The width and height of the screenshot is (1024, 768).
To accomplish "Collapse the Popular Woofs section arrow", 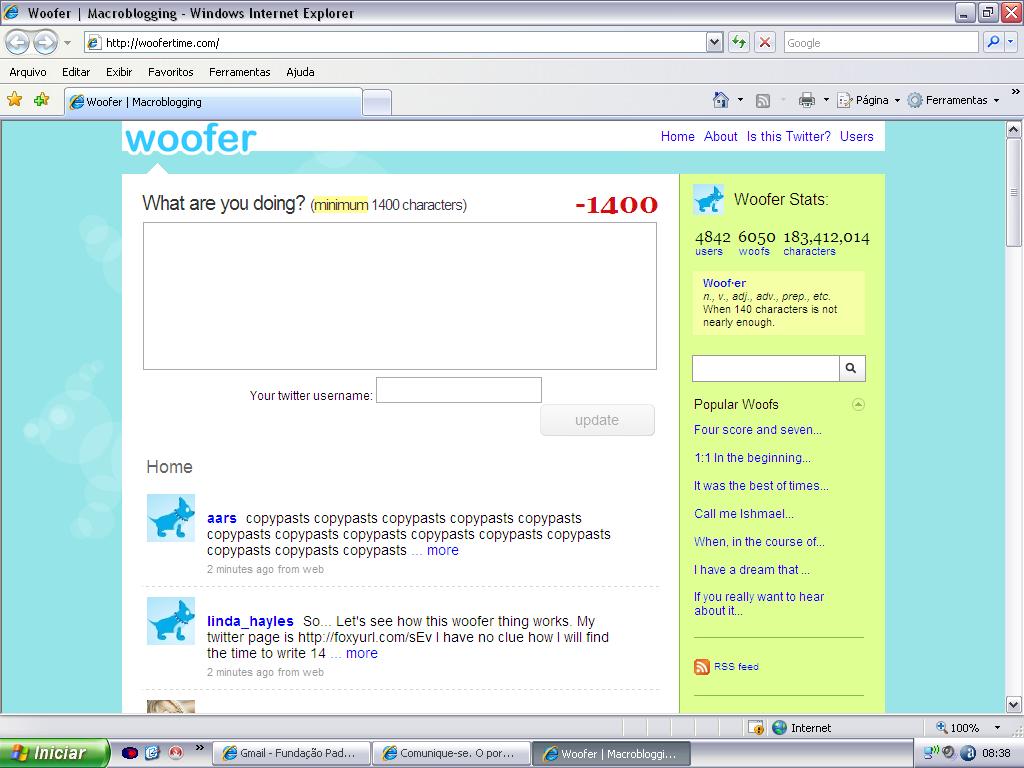I will click(x=858, y=405).
